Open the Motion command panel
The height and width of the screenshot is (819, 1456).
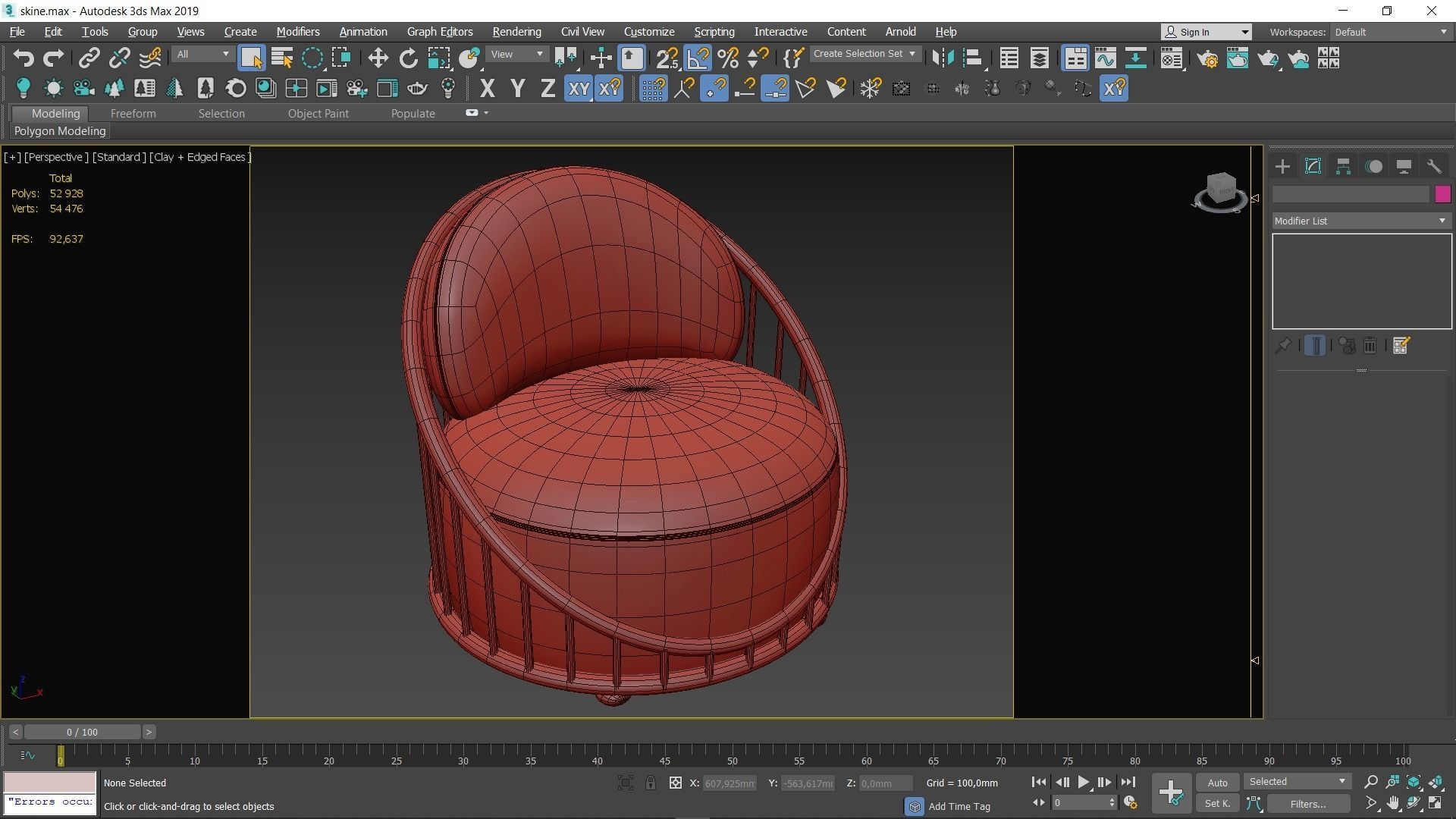[1373, 167]
